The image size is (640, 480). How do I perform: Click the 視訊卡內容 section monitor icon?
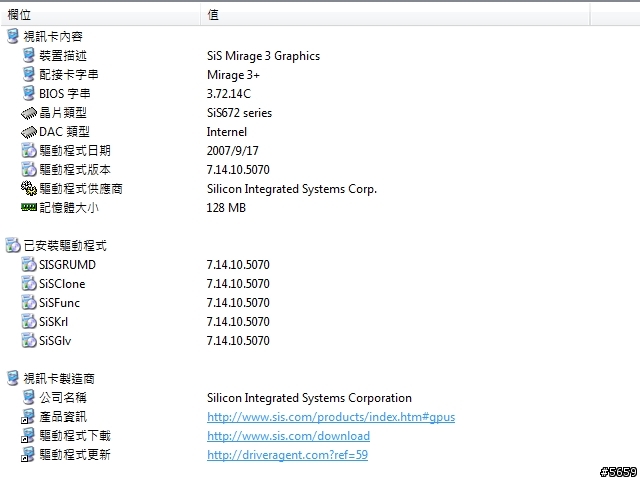click(13, 36)
